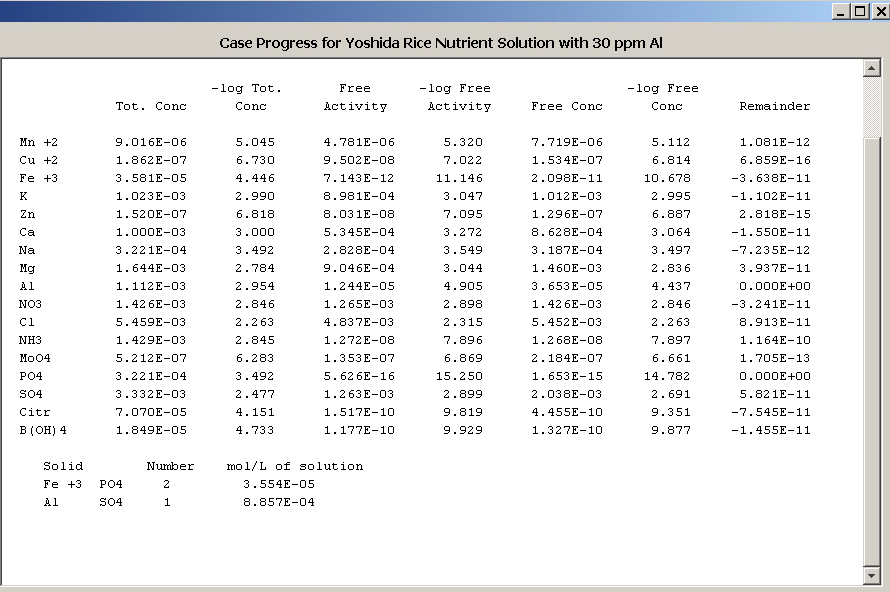Viewport: 890px width, 592px height.
Task: Click the mol/L of solution header
Action: (x=295, y=467)
